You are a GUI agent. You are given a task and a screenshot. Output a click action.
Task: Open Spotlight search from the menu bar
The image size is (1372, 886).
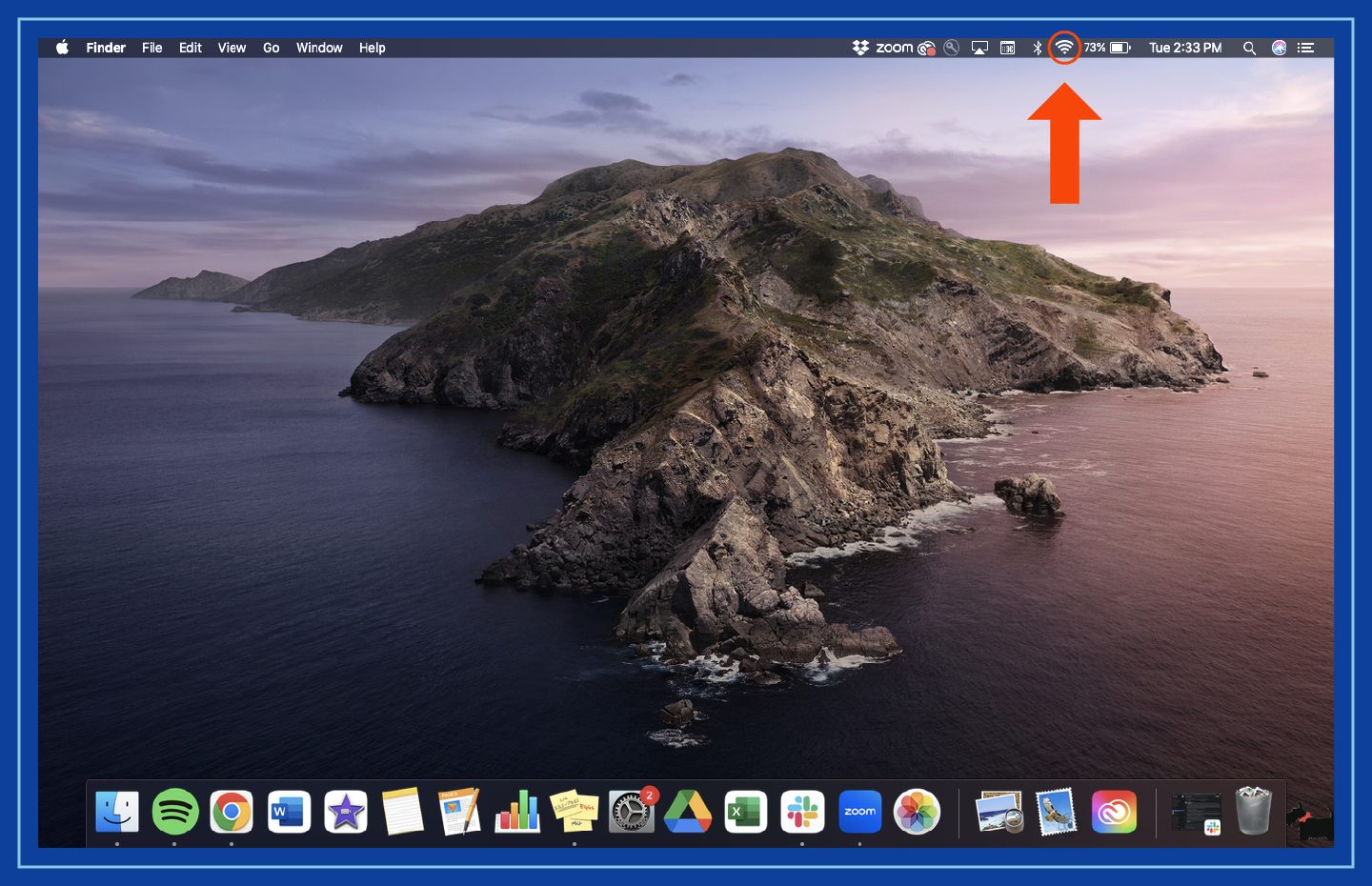[x=1249, y=47]
